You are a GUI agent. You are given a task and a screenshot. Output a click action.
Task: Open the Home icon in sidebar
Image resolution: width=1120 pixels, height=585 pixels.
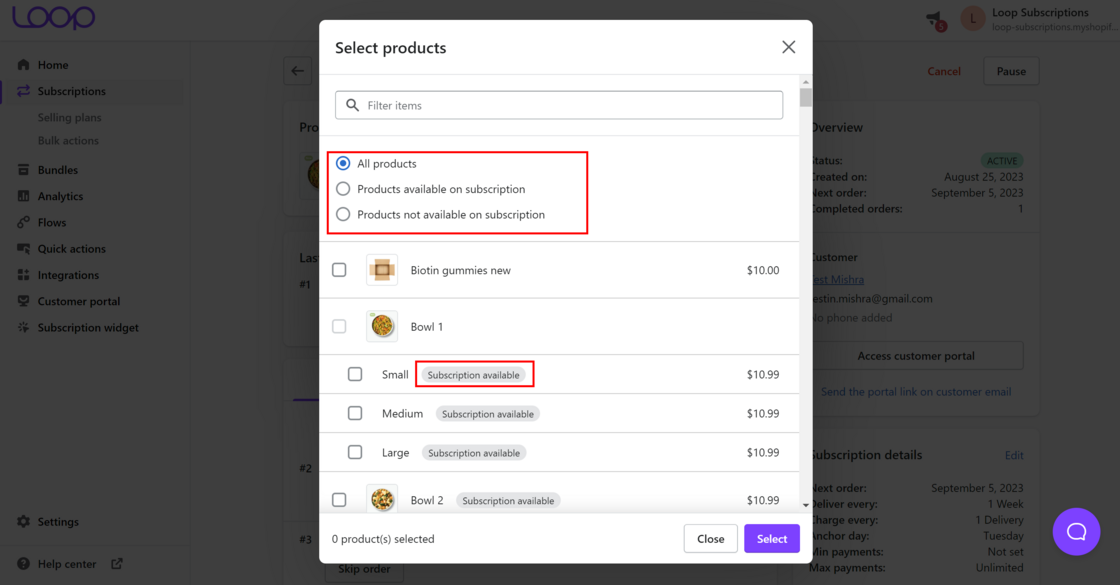click(x=24, y=65)
